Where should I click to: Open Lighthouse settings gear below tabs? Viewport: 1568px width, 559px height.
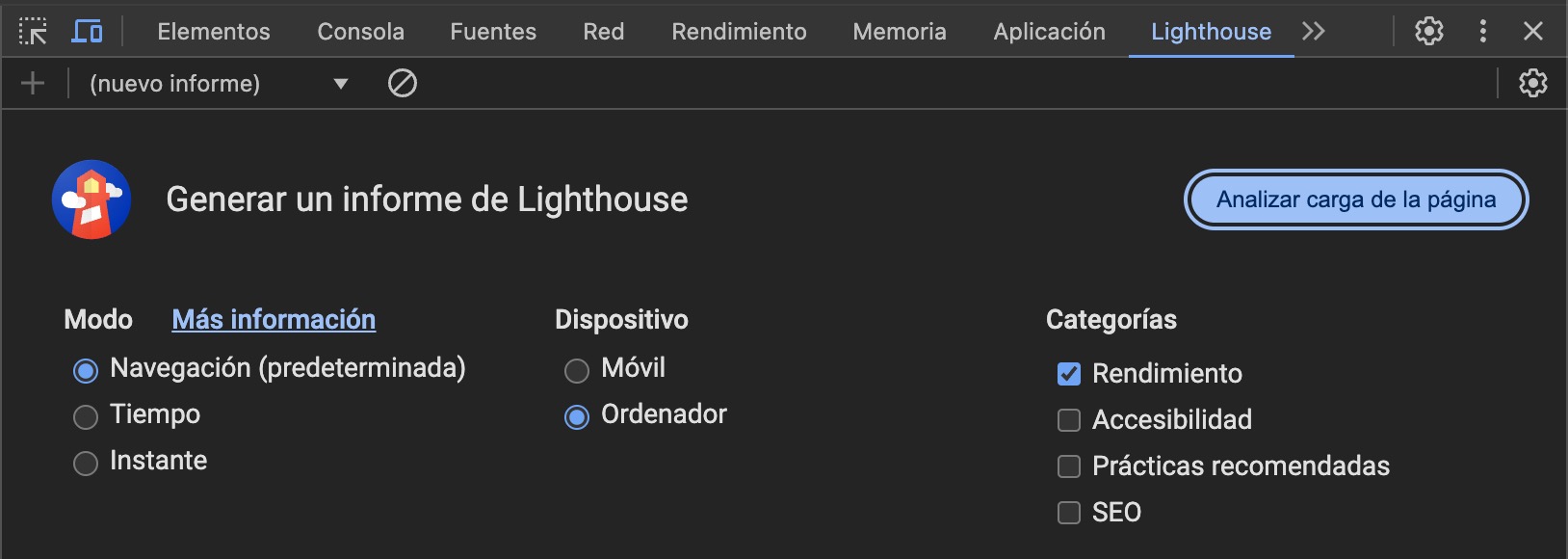tap(1532, 84)
